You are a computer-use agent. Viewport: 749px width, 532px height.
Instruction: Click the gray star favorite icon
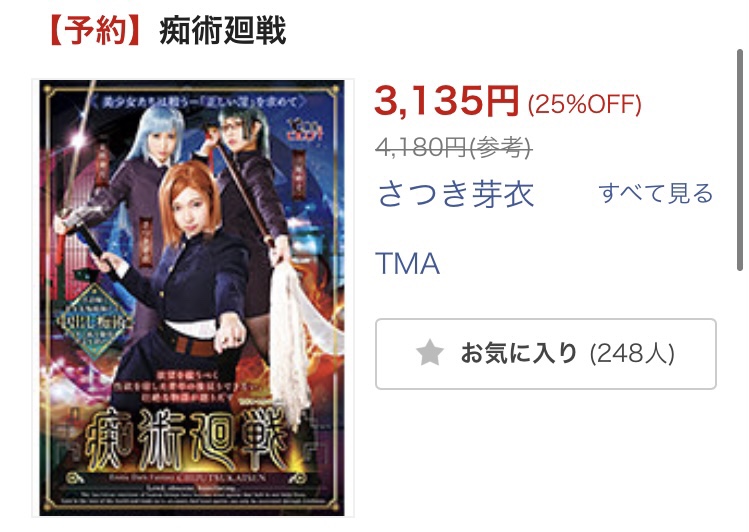430,352
